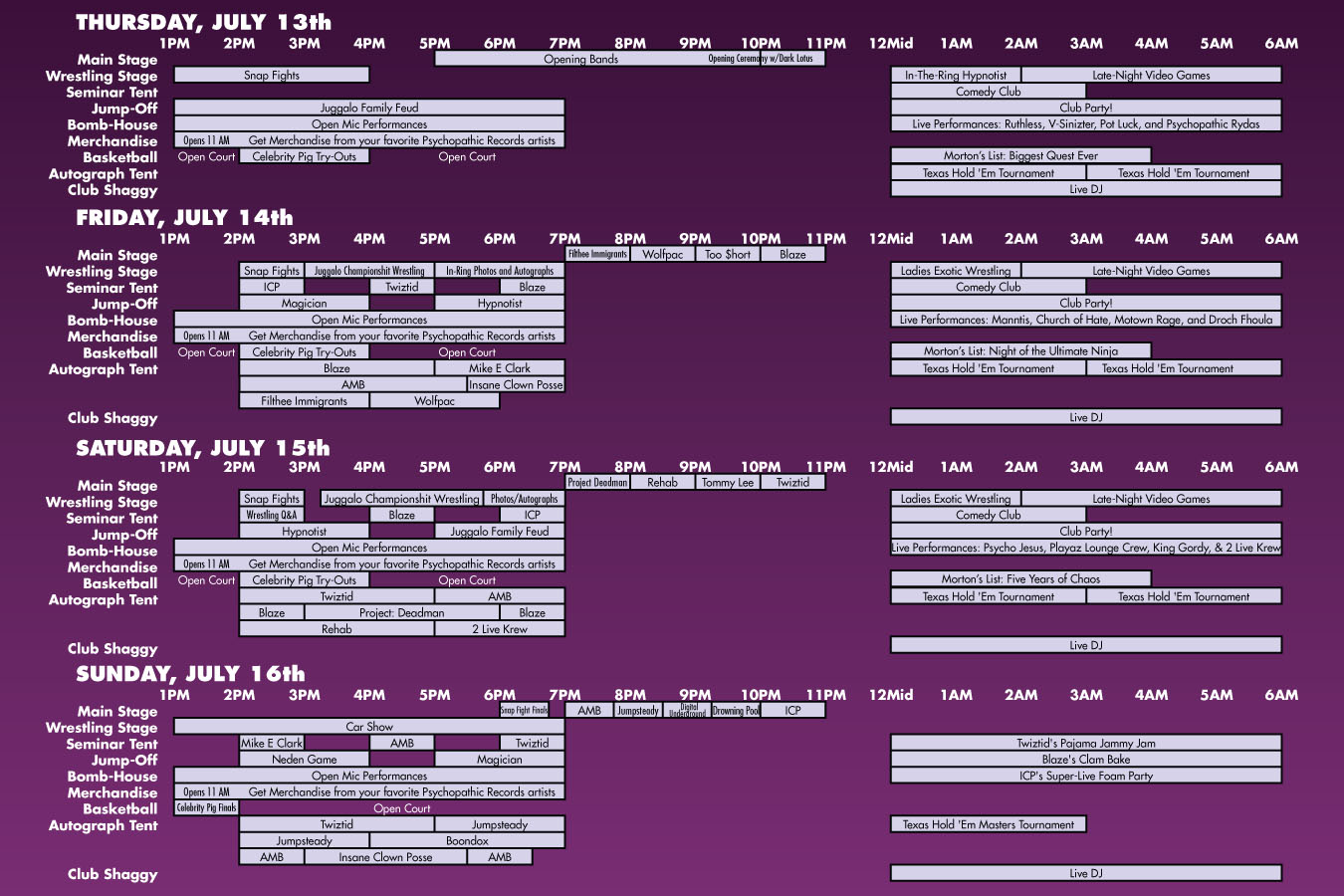This screenshot has width=1344, height=896.
Task: Select "Project Deadman" on Saturday main stage
Action: coord(597,482)
